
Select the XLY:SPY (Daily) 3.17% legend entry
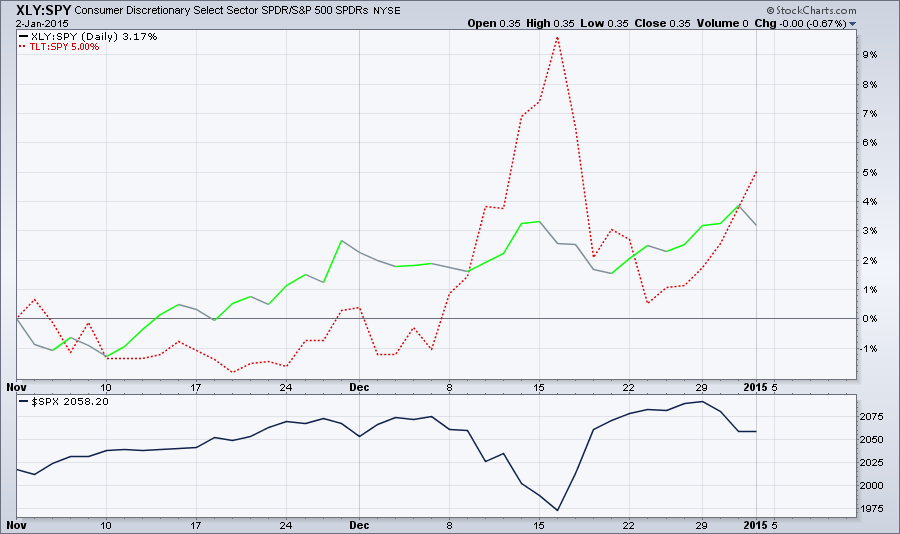click(88, 36)
